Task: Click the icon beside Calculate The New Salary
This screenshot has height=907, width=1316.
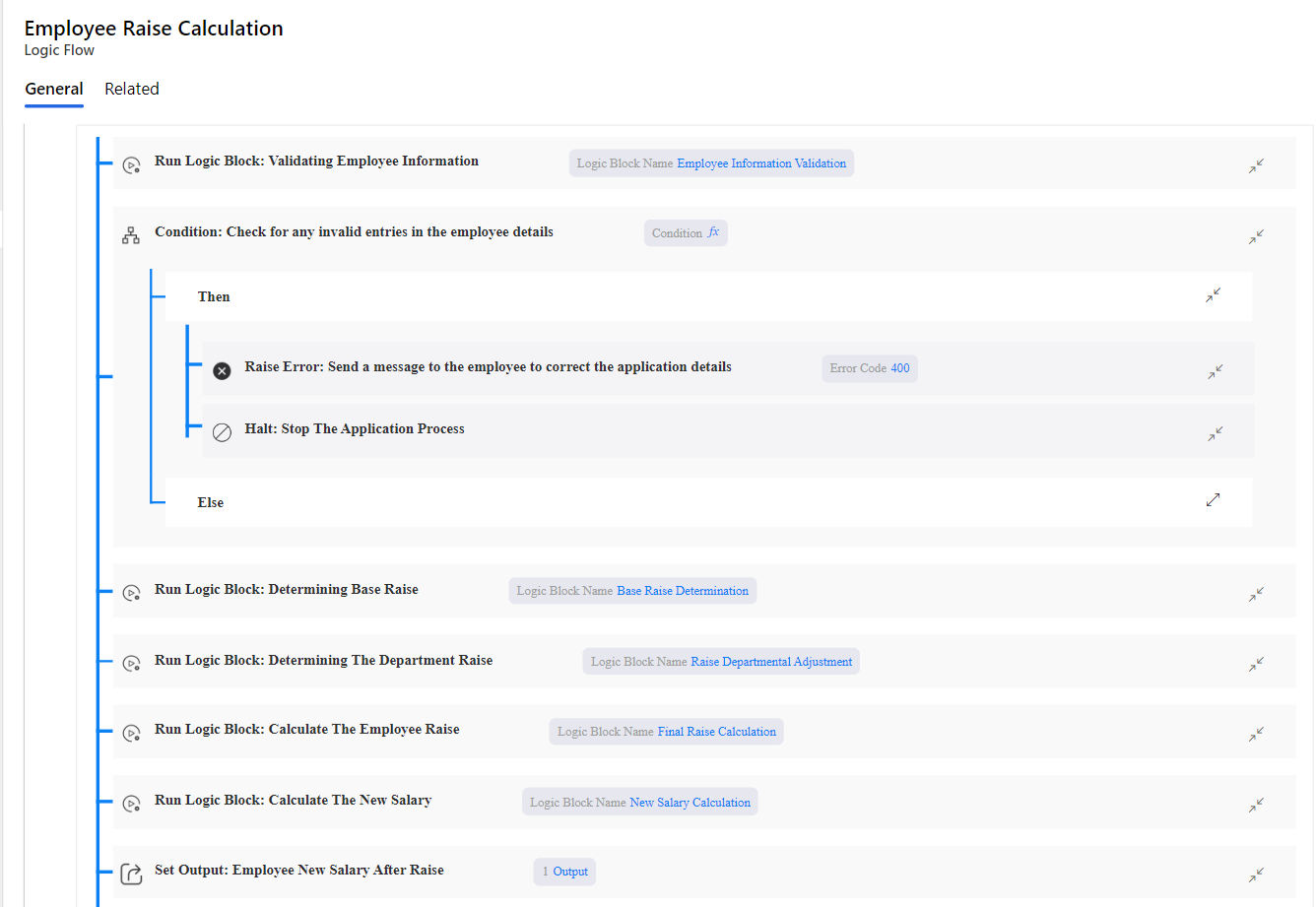Action: (131, 804)
